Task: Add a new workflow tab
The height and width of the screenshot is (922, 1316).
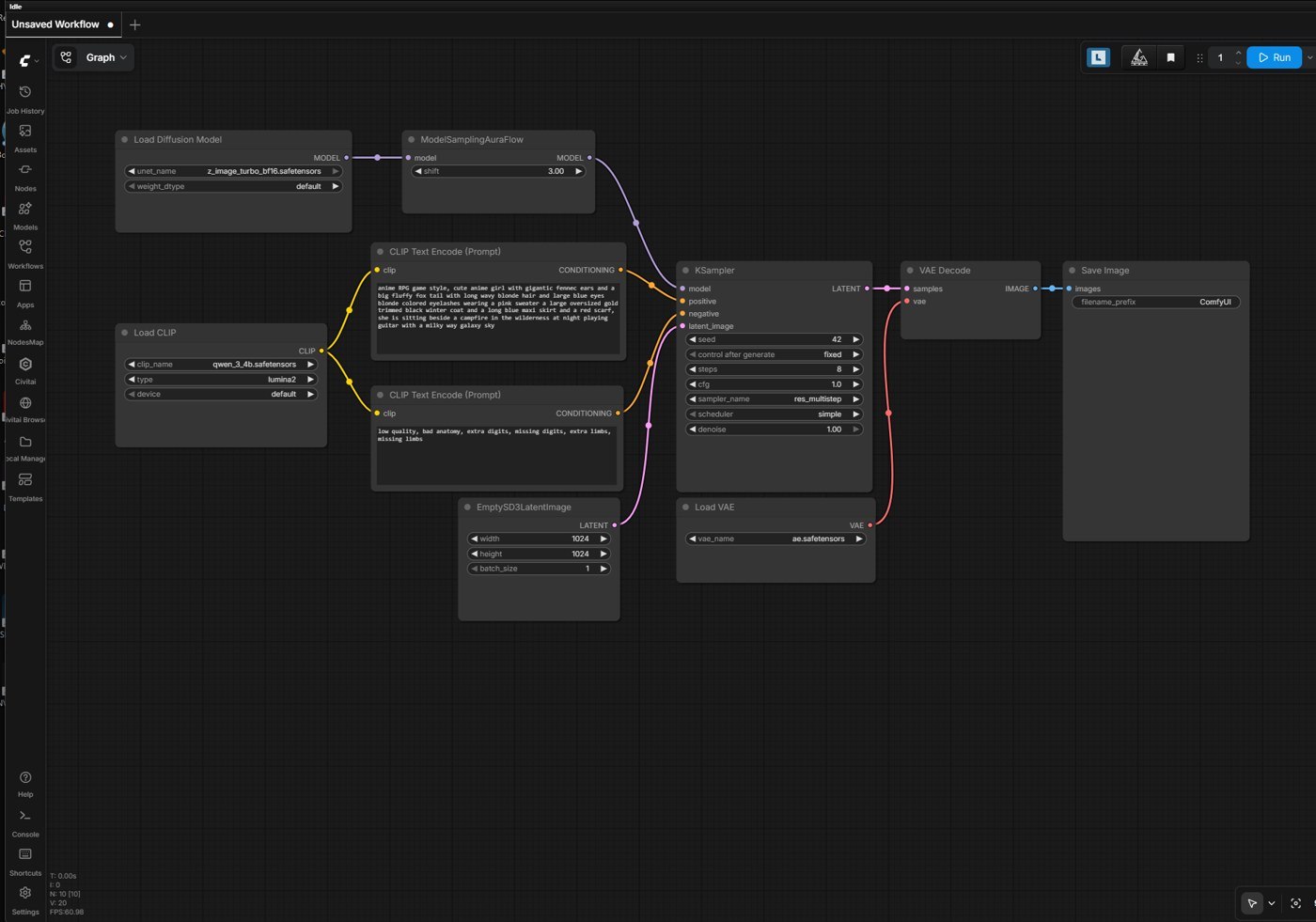Action: point(135,24)
